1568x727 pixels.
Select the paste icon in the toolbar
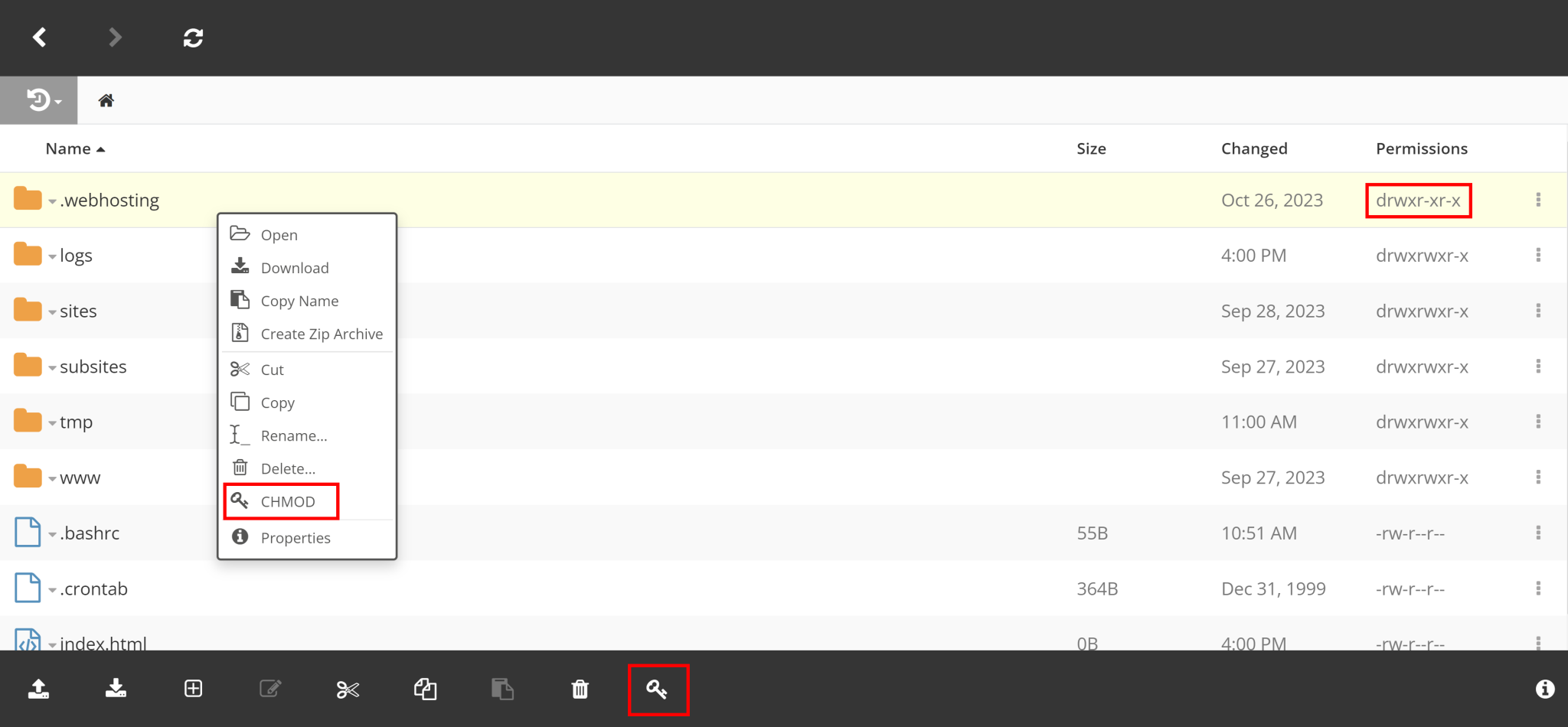503,689
